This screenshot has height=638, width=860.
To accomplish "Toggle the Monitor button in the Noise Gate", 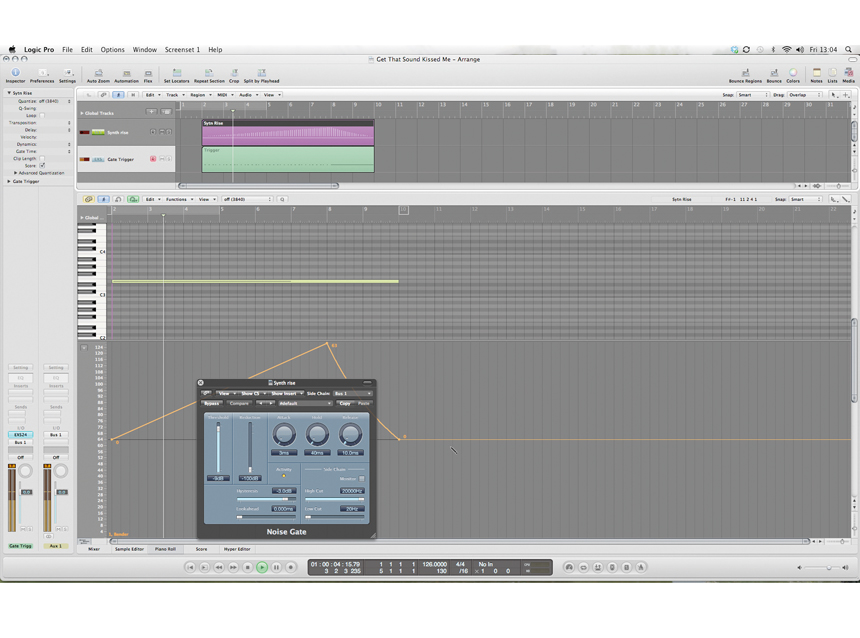I will click(x=361, y=479).
